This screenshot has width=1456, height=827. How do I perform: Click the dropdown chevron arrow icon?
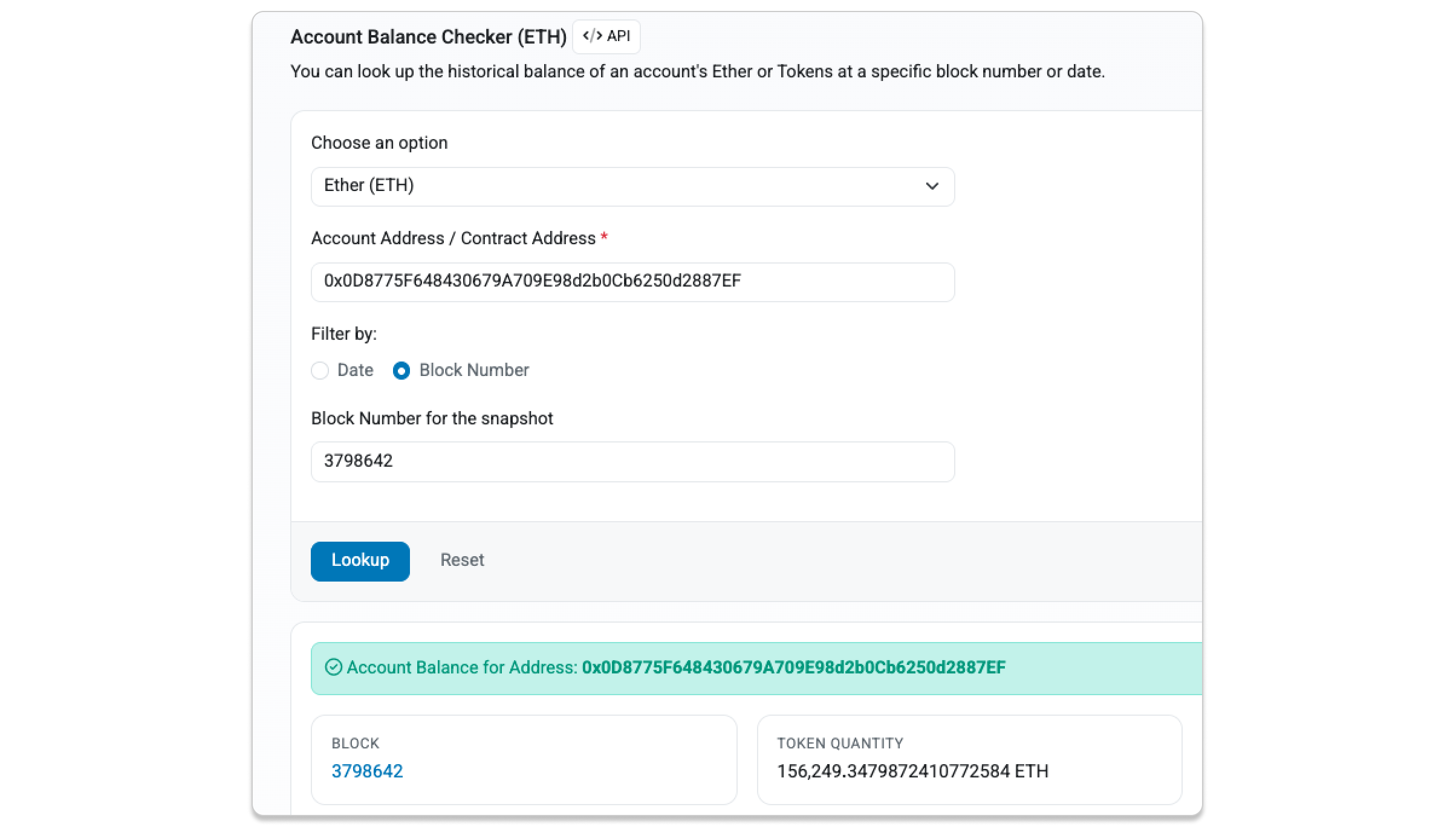coord(932,186)
